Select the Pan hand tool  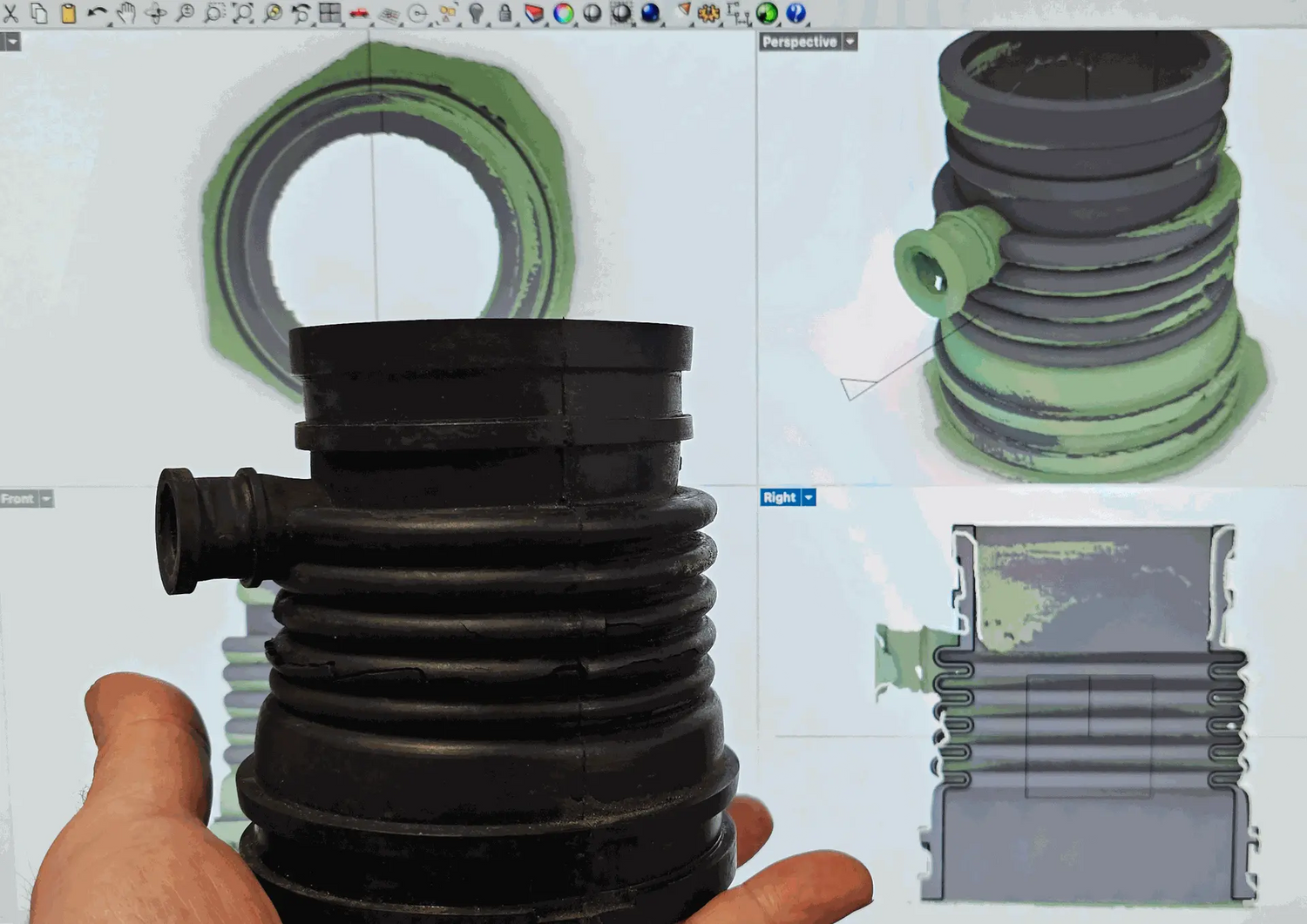(x=126, y=12)
